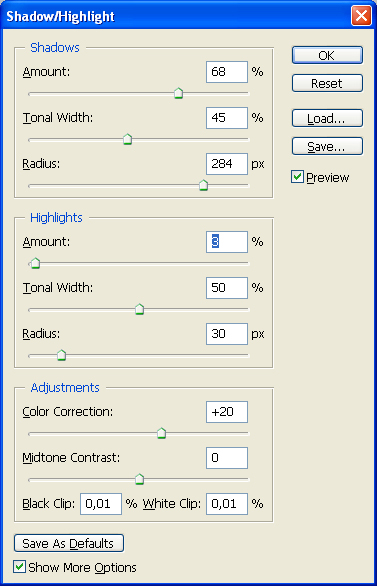
Task: Uncheck Show More Options
Action: pyautogui.click(x=19, y=567)
